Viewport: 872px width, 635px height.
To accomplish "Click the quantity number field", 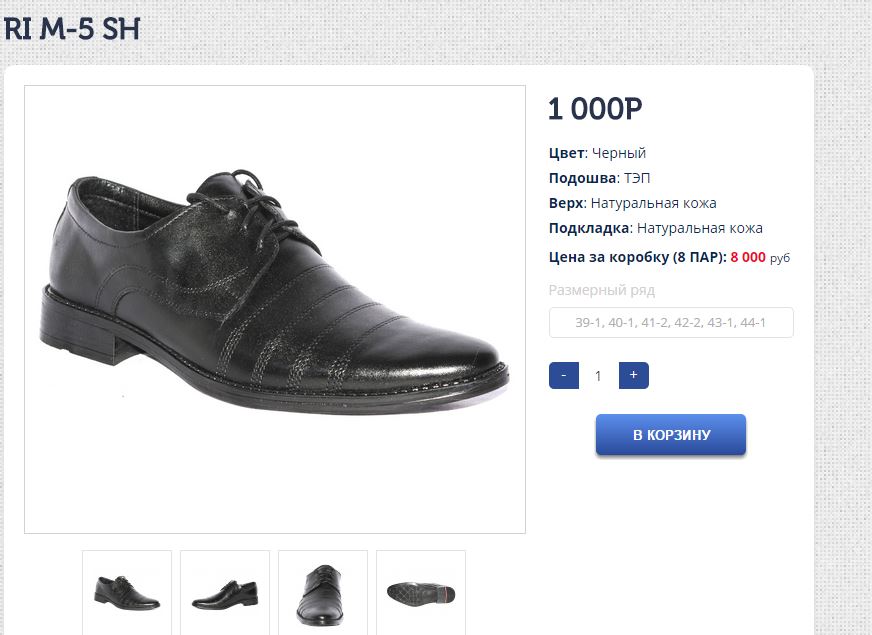I will coord(598,376).
